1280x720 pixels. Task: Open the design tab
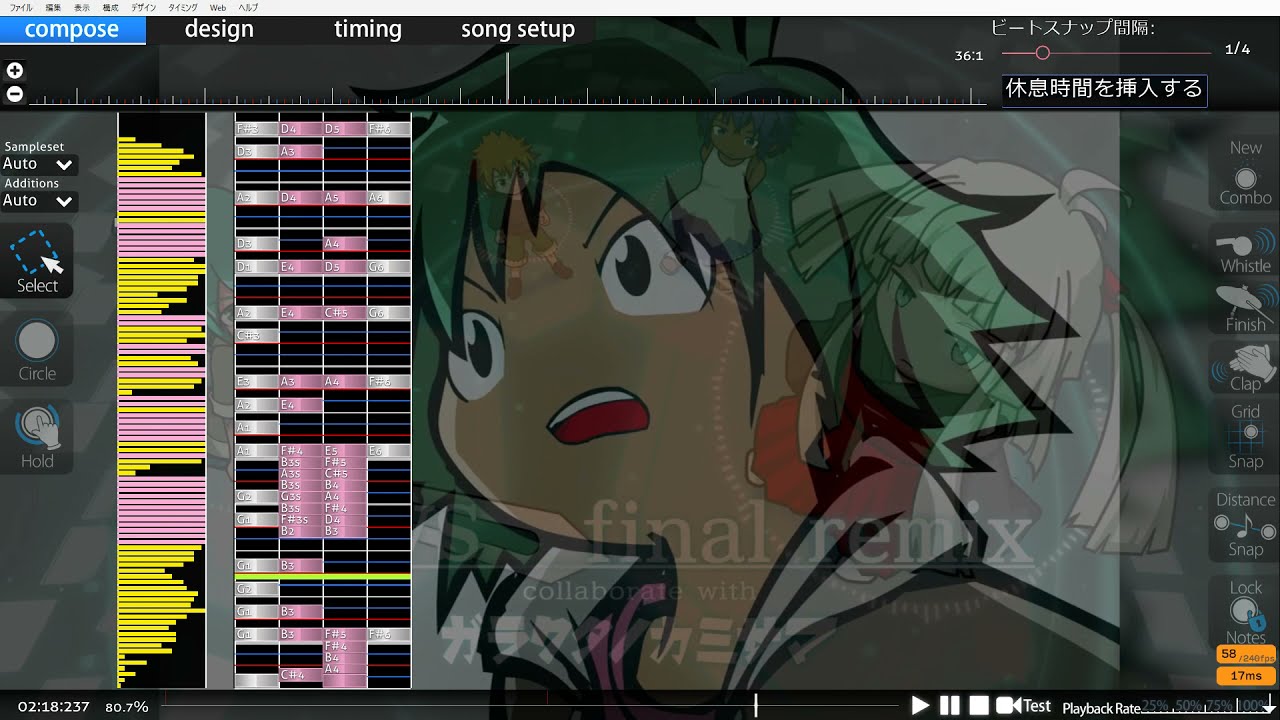coord(219,29)
